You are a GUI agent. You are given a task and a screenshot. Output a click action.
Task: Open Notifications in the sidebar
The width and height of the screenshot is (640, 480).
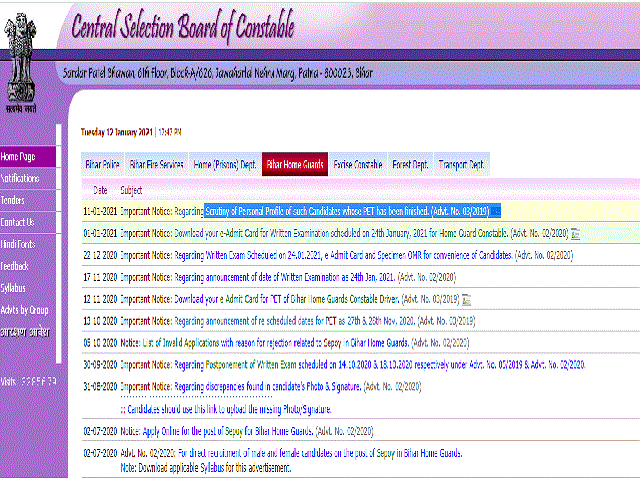click(x=20, y=178)
